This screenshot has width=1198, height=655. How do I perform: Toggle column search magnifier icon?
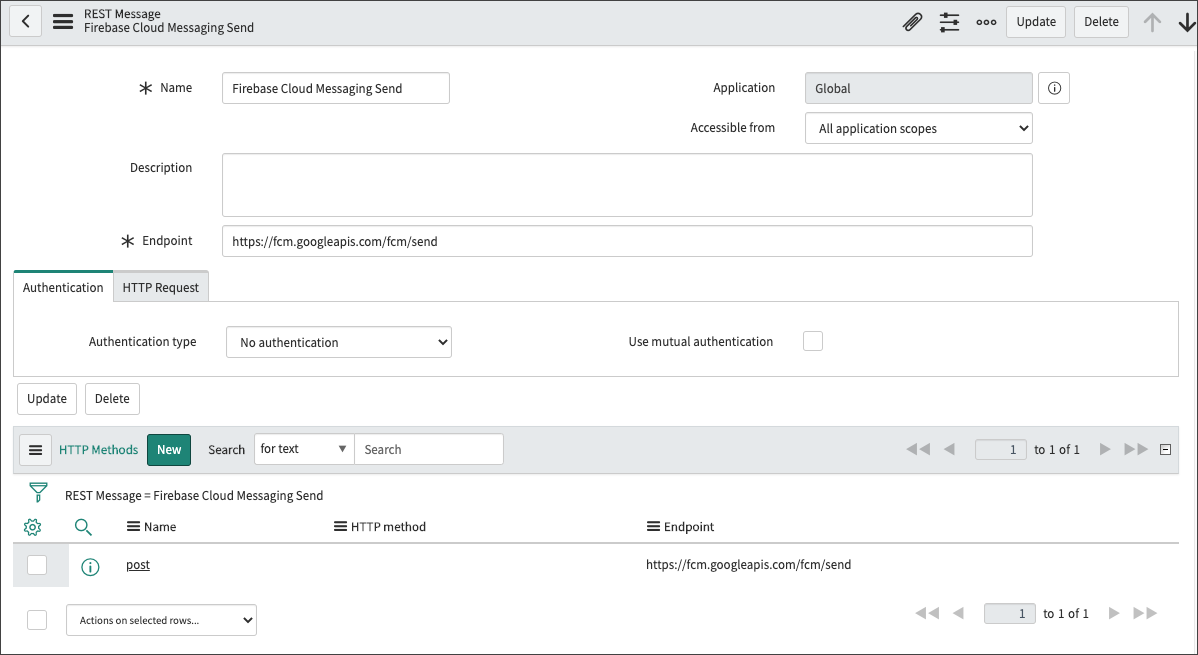pos(83,527)
